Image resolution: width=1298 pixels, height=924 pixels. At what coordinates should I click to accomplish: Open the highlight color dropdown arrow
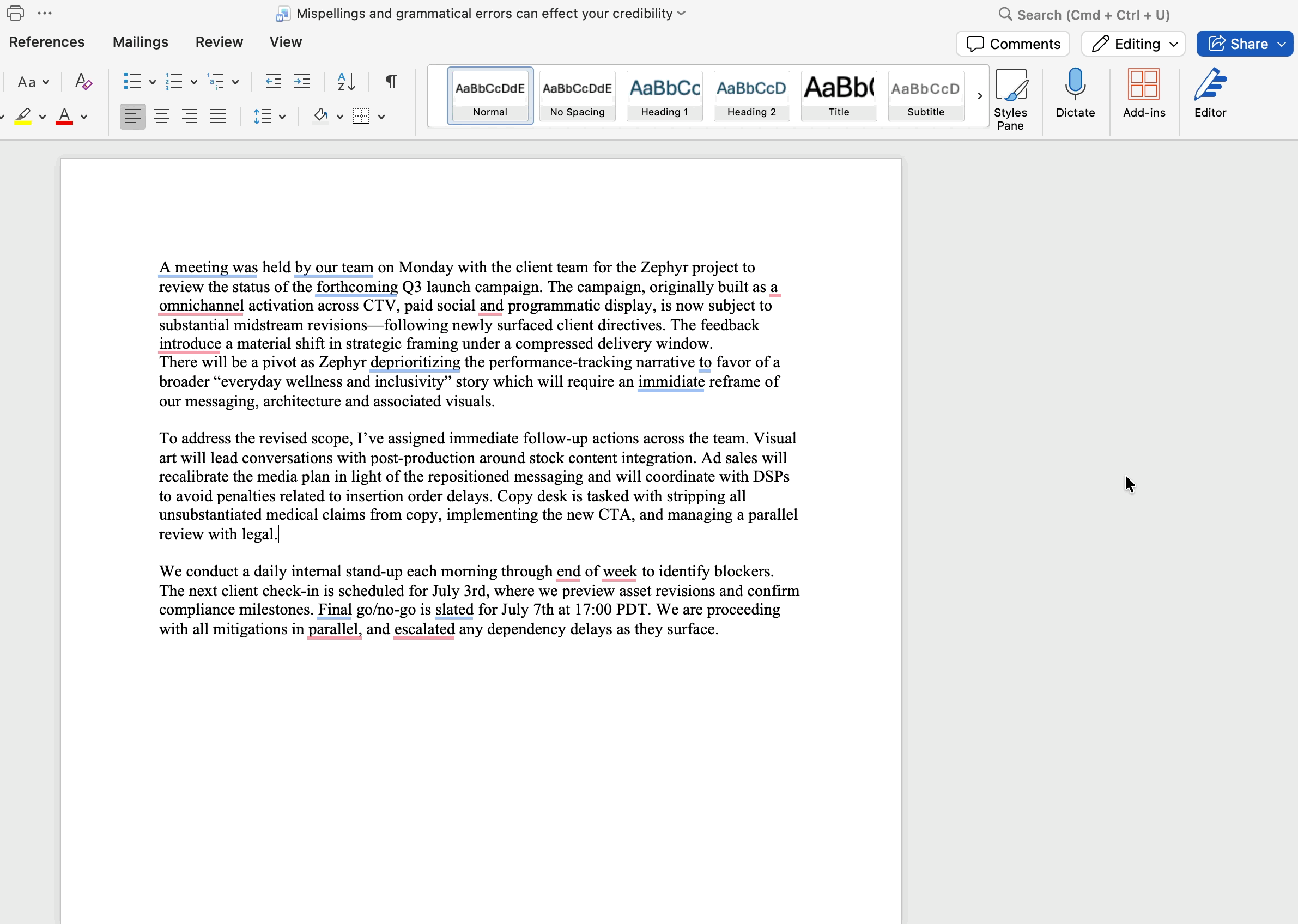[42, 117]
